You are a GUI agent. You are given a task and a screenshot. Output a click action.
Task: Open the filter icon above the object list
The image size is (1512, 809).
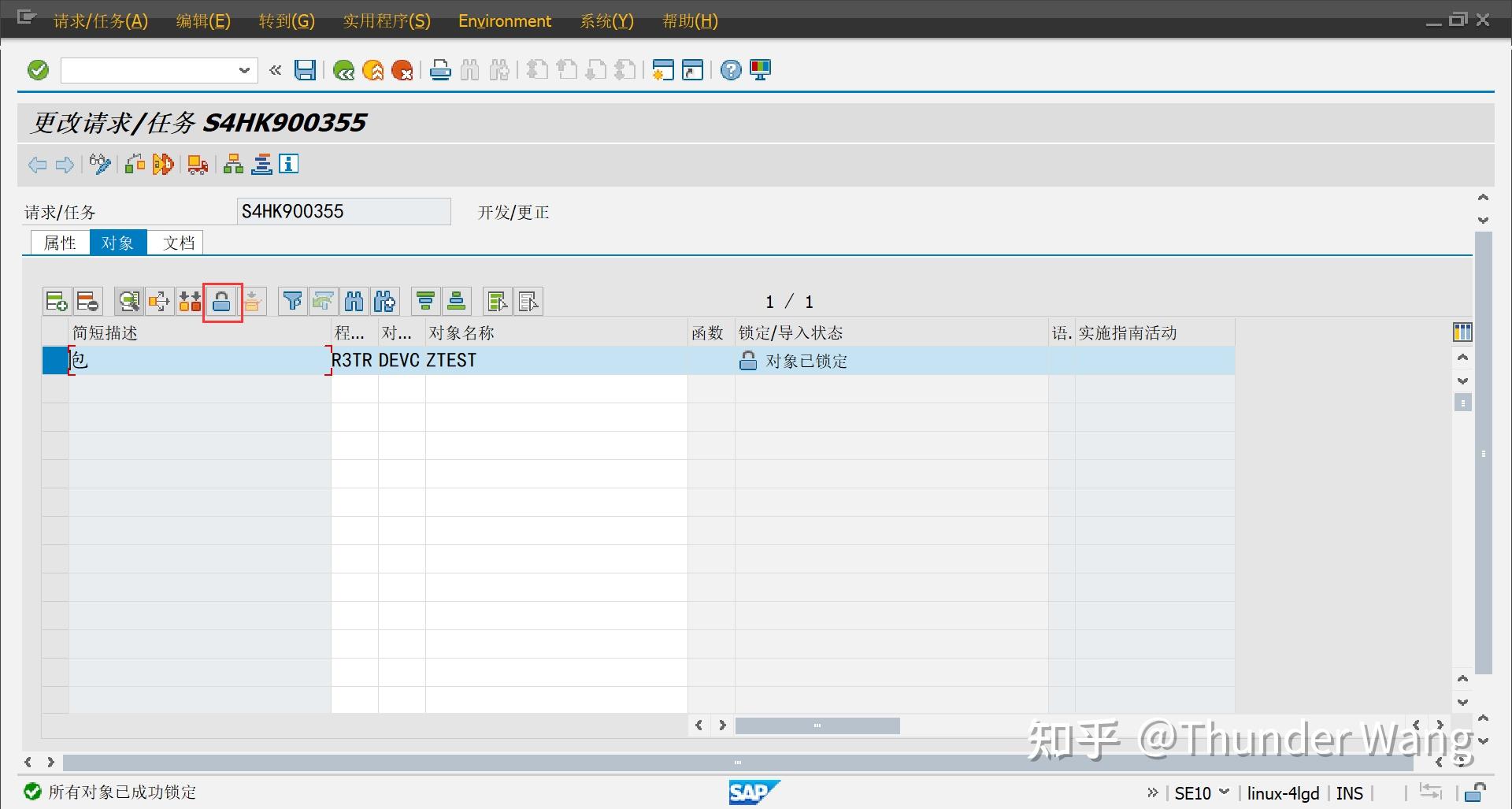pos(292,301)
